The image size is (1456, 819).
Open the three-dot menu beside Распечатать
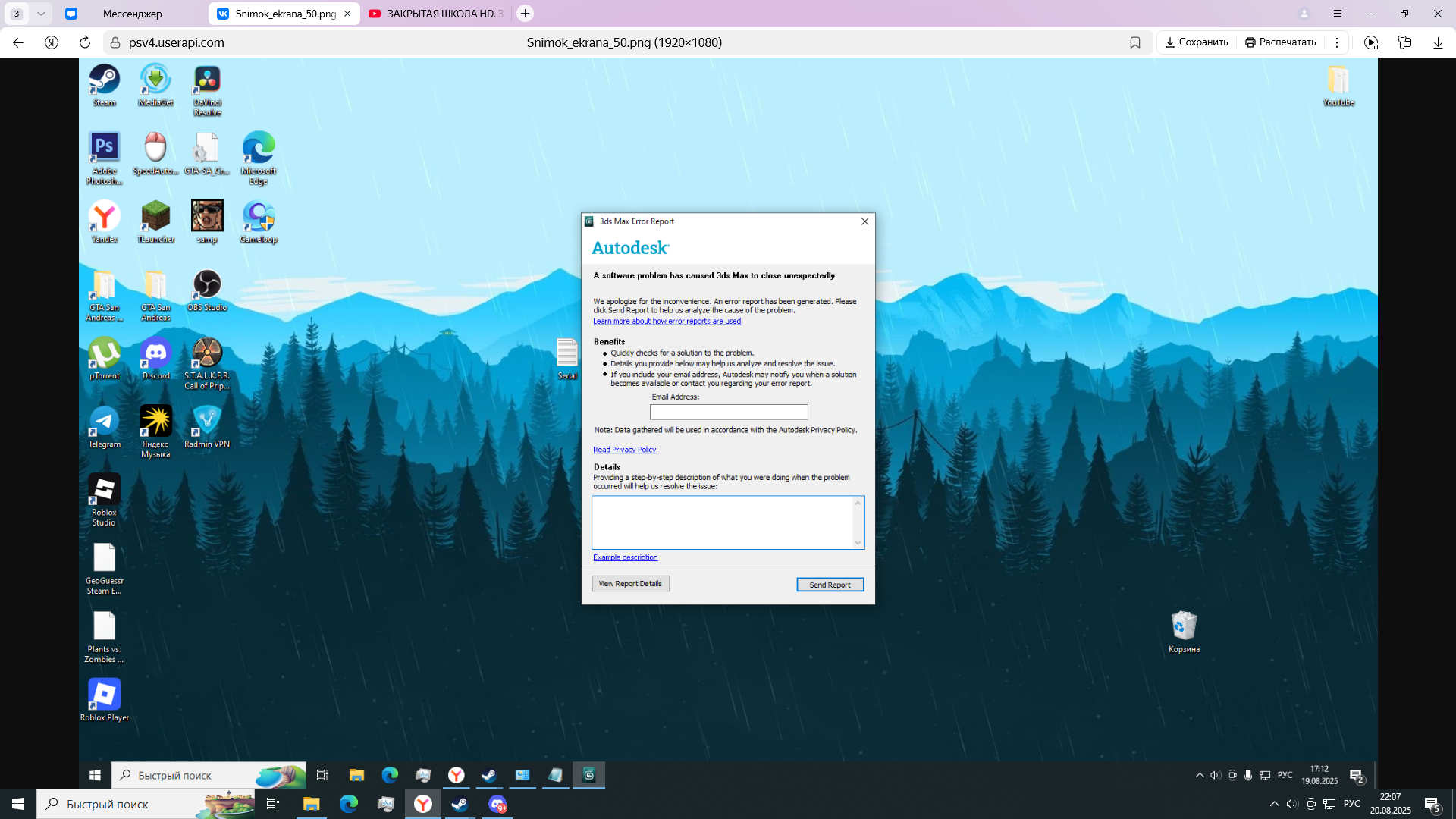tap(1337, 42)
